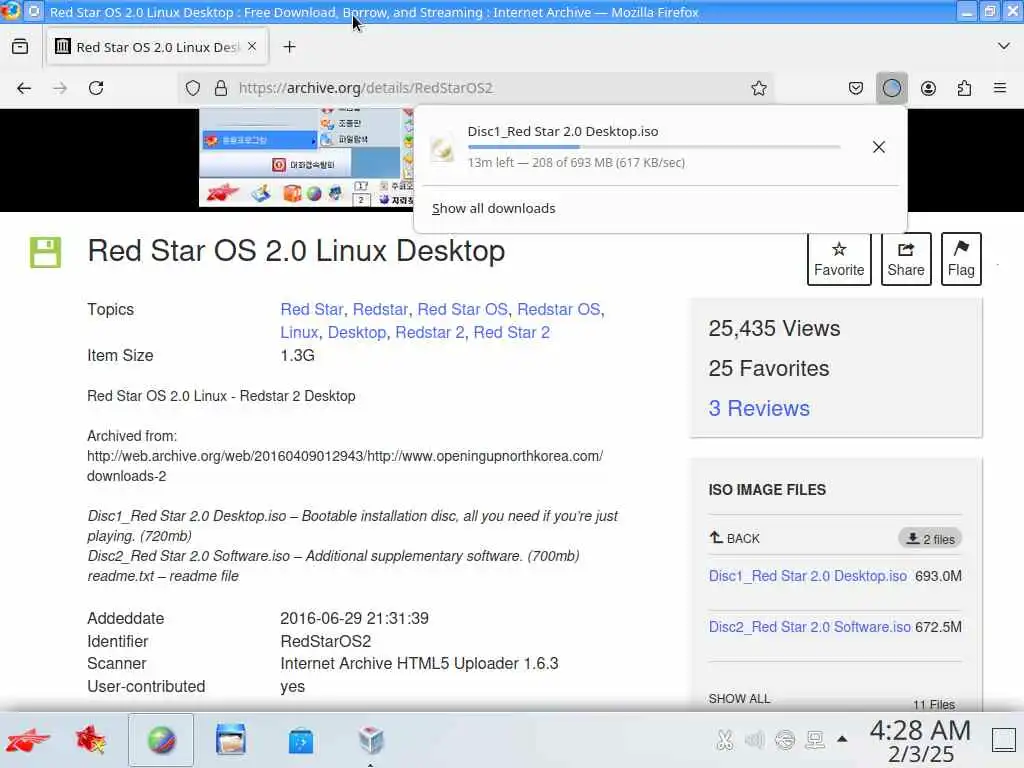
Task: Show all downloads
Action: [x=493, y=208]
